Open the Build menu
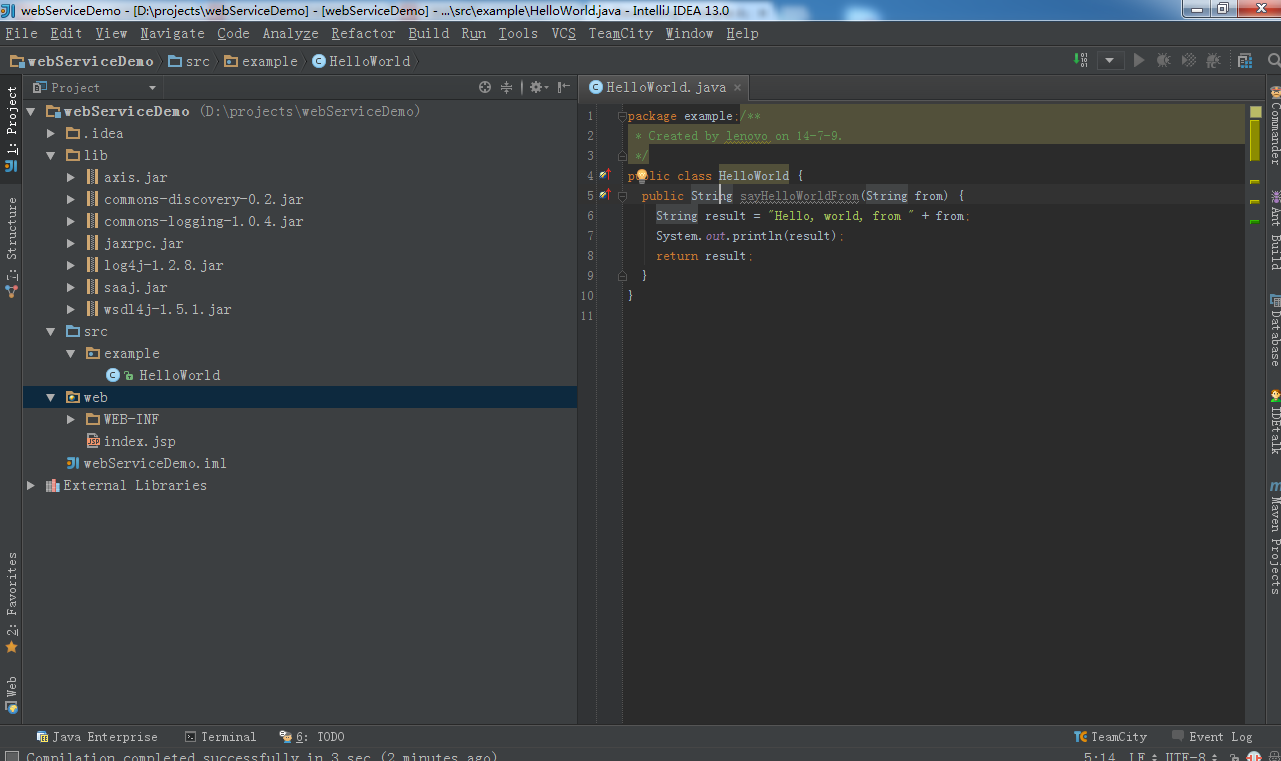Image resolution: width=1281 pixels, height=761 pixels. point(429,33)
